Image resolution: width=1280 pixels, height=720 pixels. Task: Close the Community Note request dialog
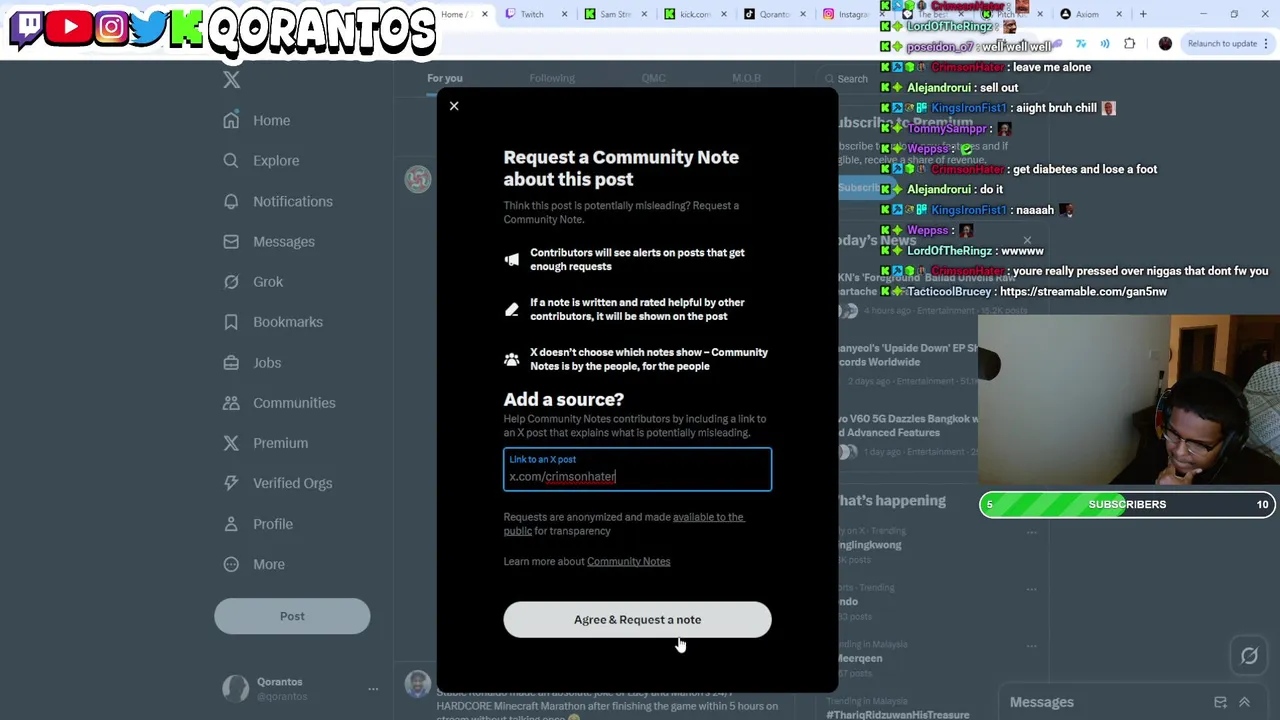pos(454,106)
